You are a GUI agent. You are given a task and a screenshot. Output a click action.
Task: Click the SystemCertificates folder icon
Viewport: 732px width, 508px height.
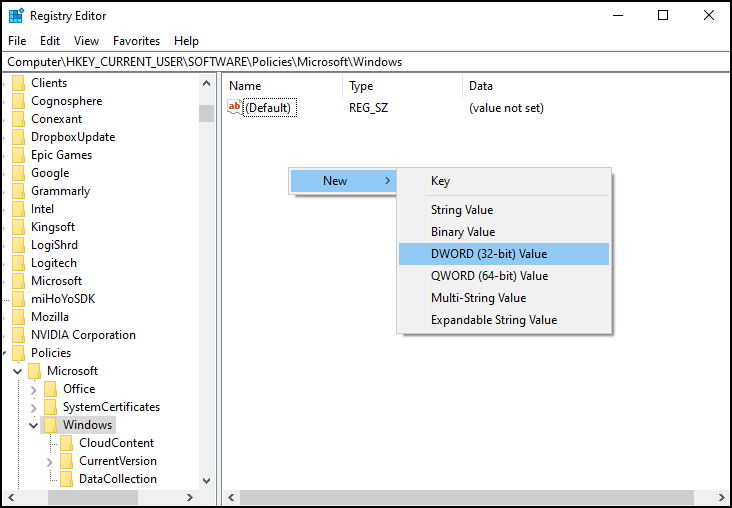pyautogui.click(x=50, y=407)
